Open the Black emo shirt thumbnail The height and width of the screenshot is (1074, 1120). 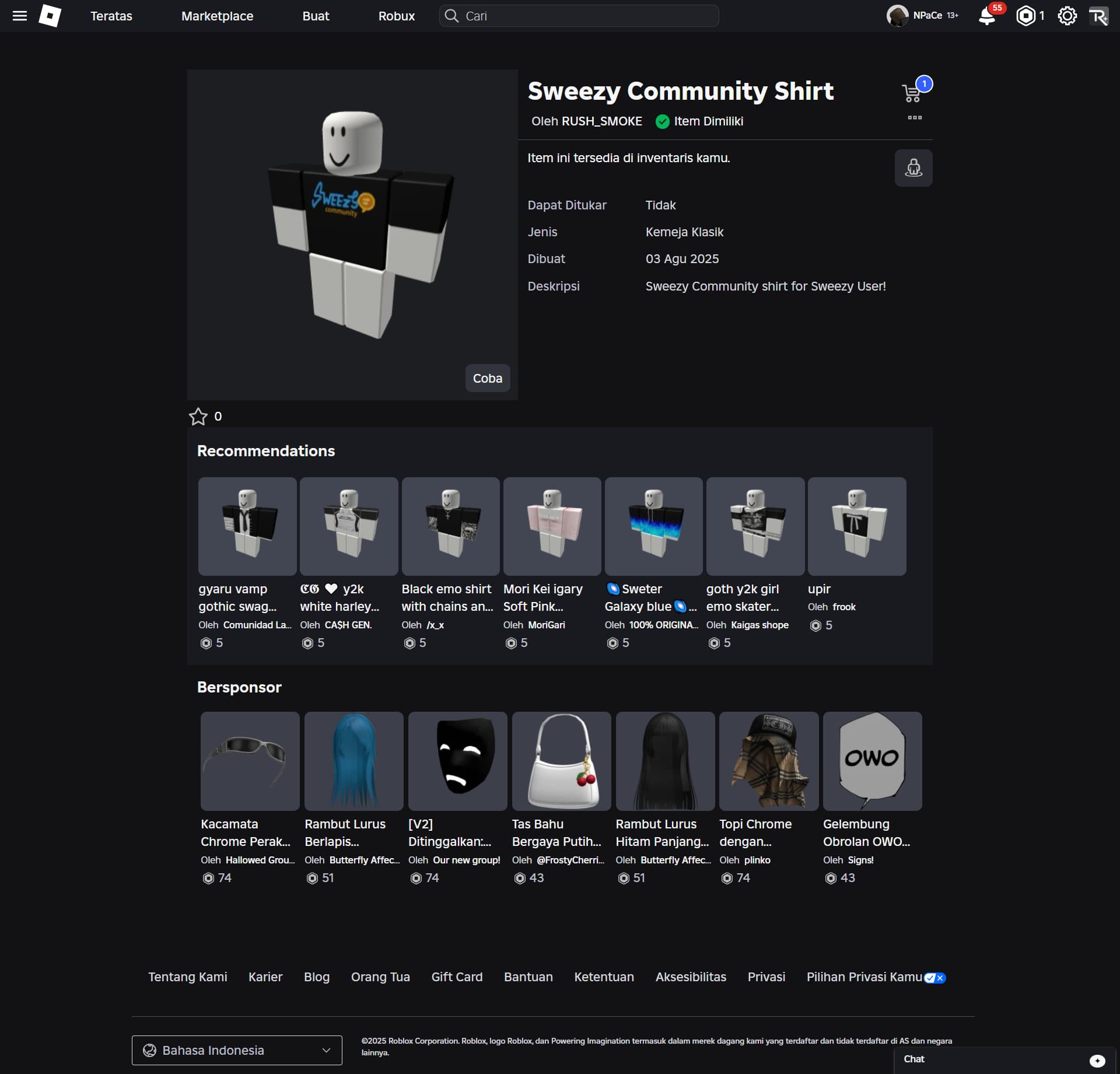[x=450, y=526]
